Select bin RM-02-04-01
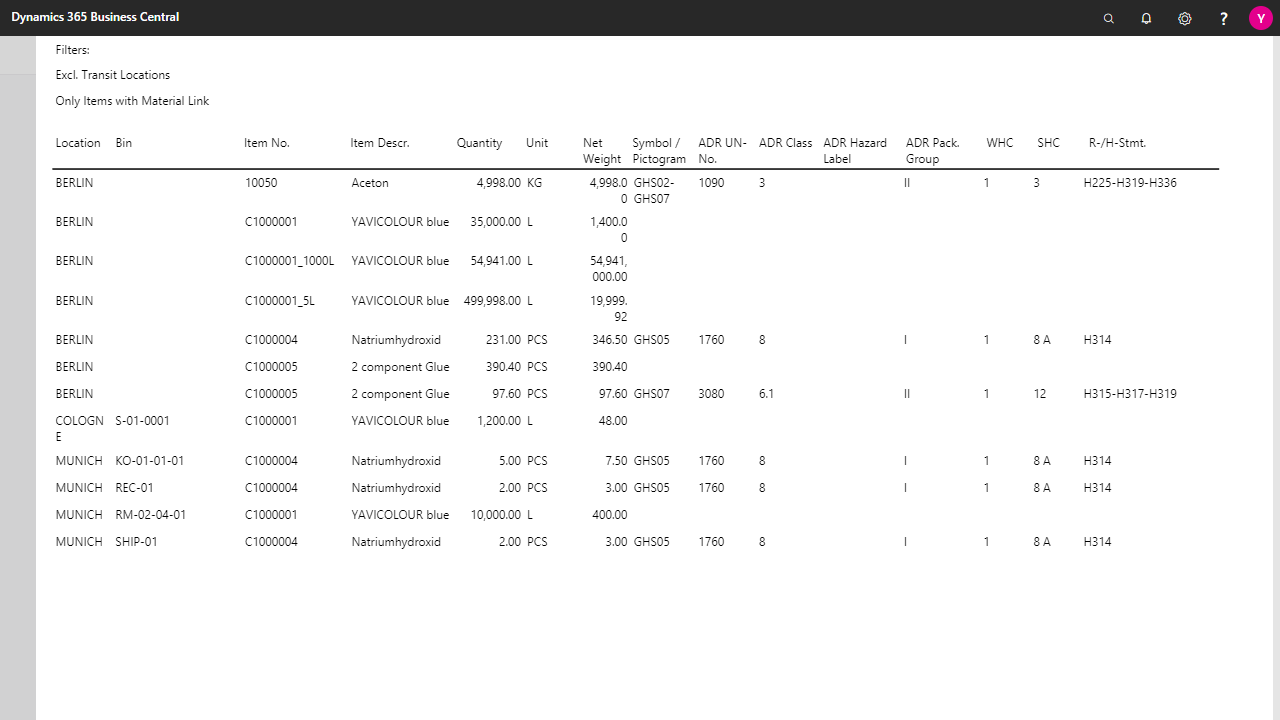The image size is (1280, 720). (x=151, y=515)
